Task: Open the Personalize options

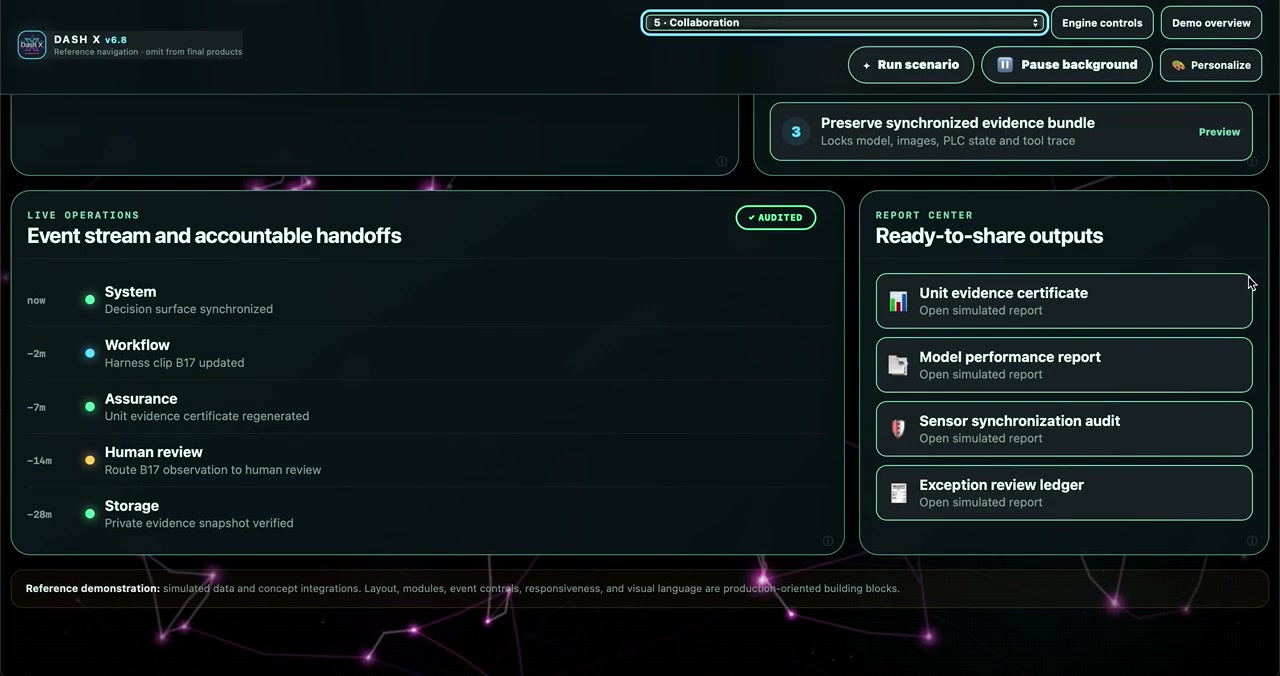Action: (x=1211, y=65)
